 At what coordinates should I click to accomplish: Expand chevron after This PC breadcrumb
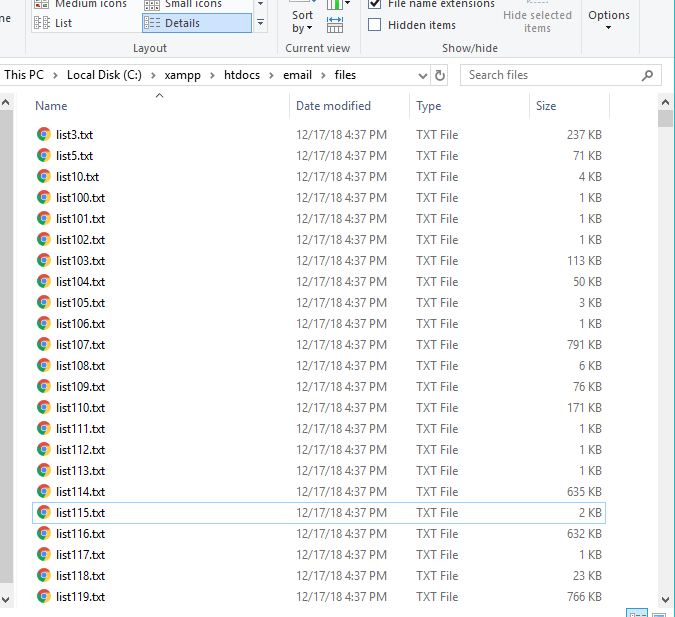pos(55,75)
